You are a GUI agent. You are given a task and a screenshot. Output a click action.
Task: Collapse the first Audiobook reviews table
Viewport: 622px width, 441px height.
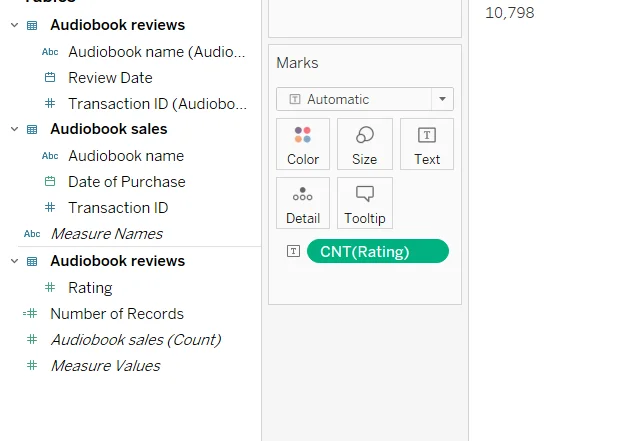(14, 25)
